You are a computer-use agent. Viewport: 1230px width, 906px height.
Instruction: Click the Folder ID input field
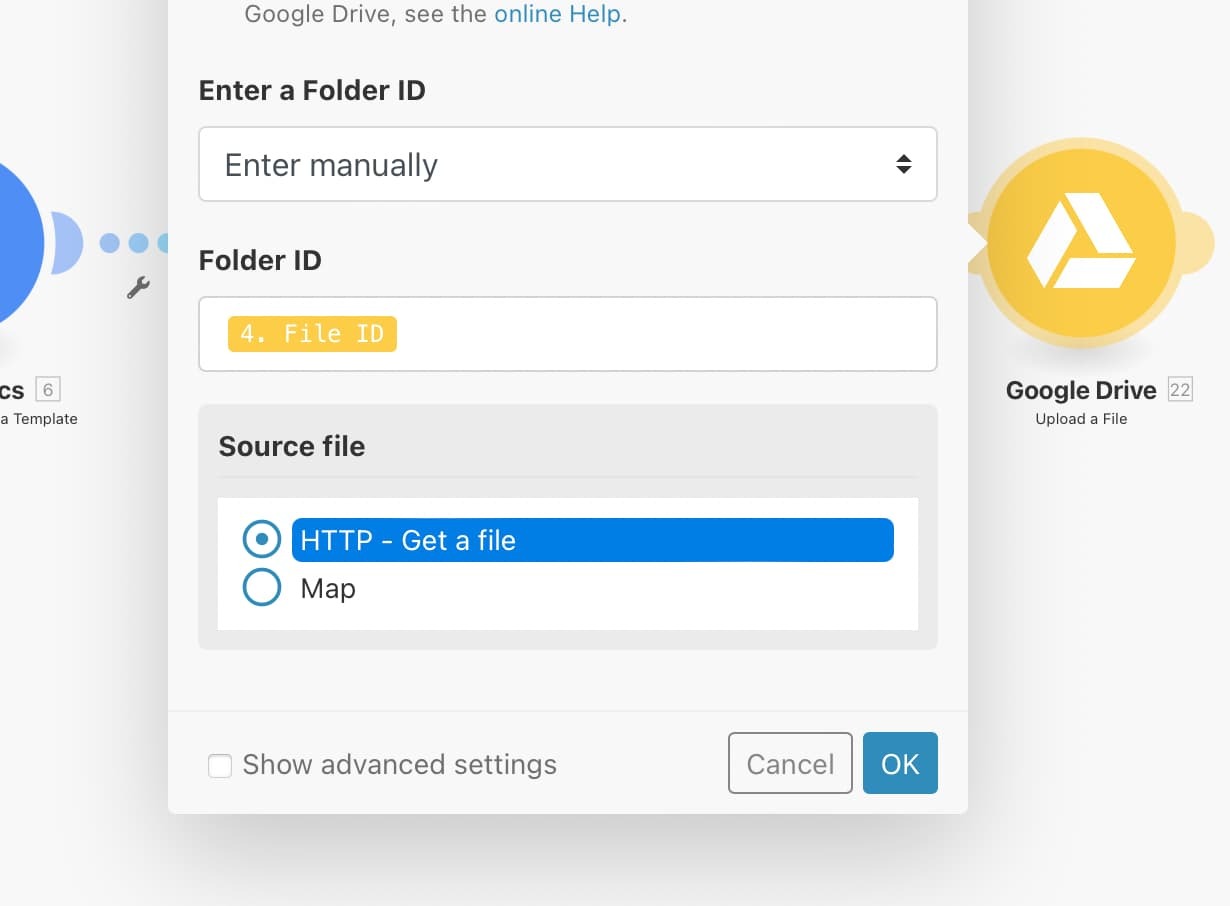(x=568, y=334)
